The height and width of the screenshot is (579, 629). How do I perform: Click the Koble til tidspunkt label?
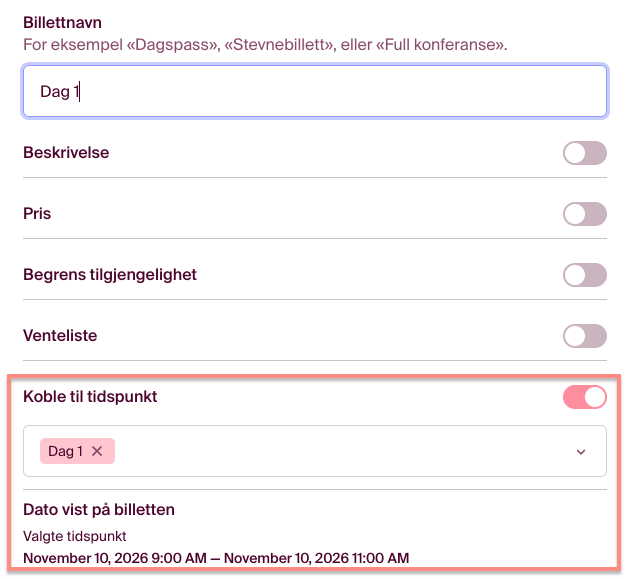pyautogui.click(x=90, y=397)
